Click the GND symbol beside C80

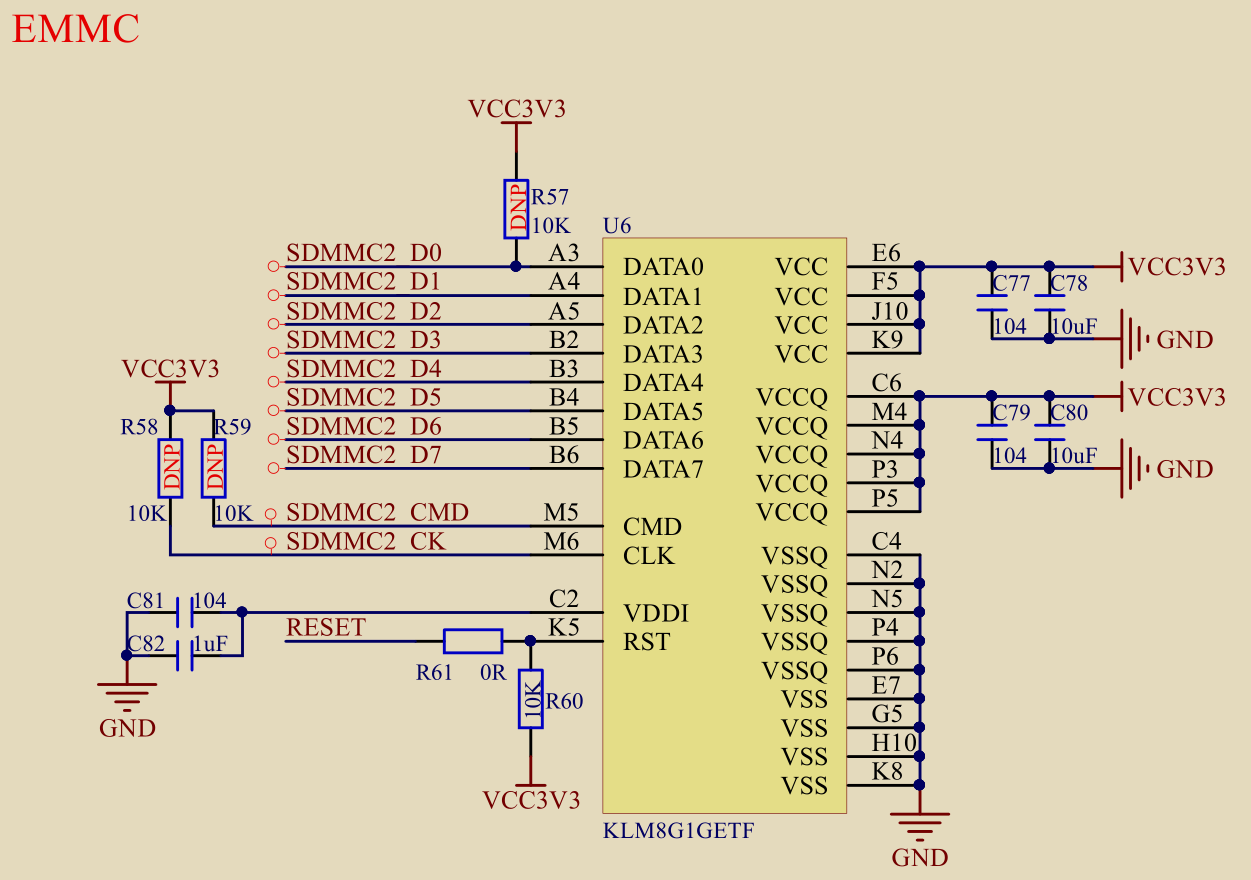click(x=1136, y=469)
